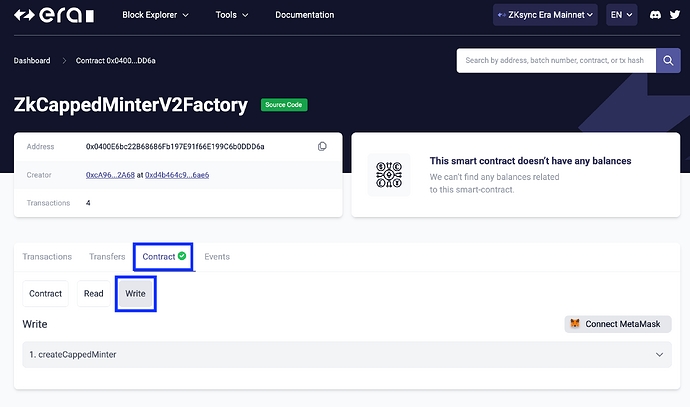Switch to the Transactions tab
This screenshot has width=690, height=407.
point(47,257)
